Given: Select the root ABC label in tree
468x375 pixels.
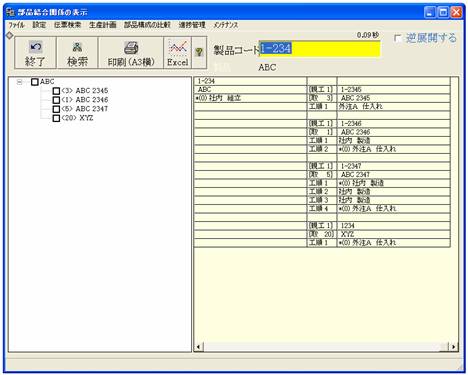Looking at the screenshot, I should click(47, 82).
